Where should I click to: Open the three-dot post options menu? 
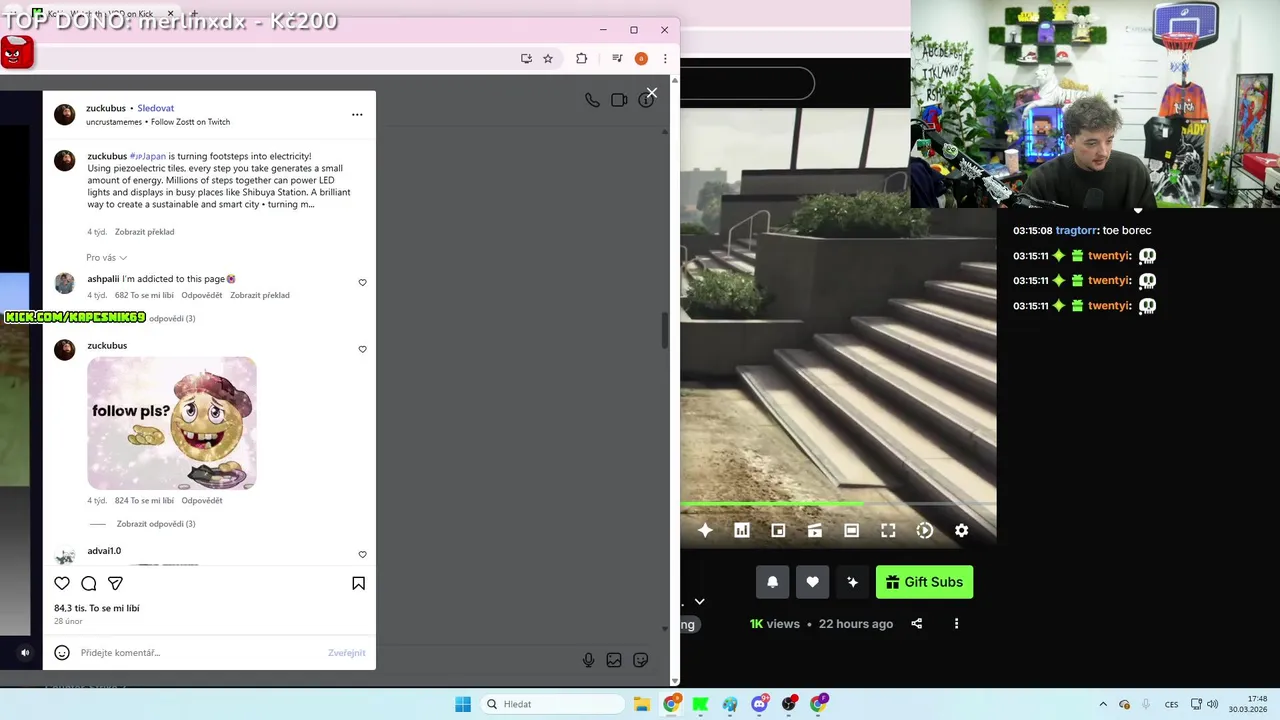(x=357, y=115)
